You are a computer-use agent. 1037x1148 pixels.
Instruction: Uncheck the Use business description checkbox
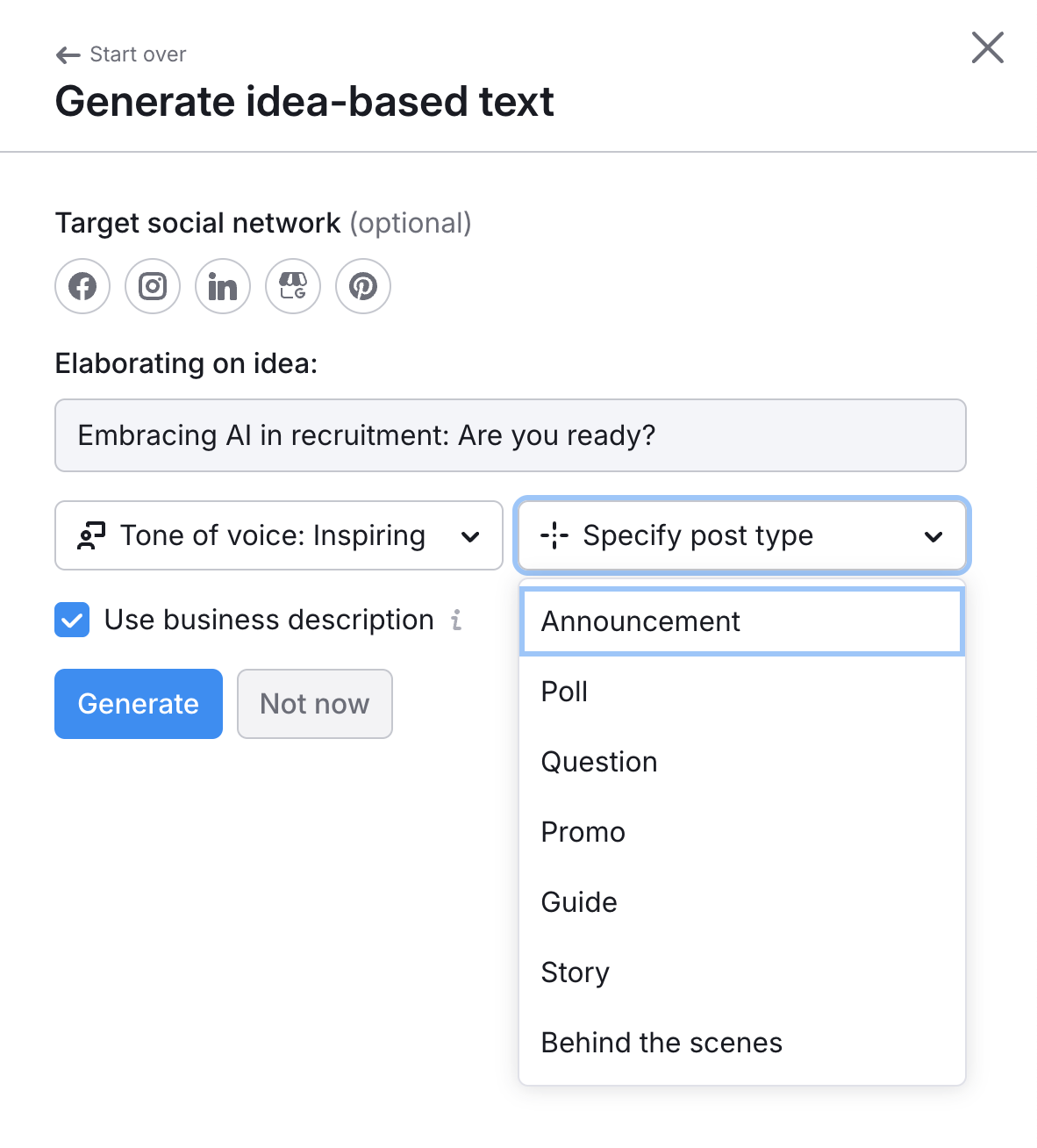tap(71, 620)
